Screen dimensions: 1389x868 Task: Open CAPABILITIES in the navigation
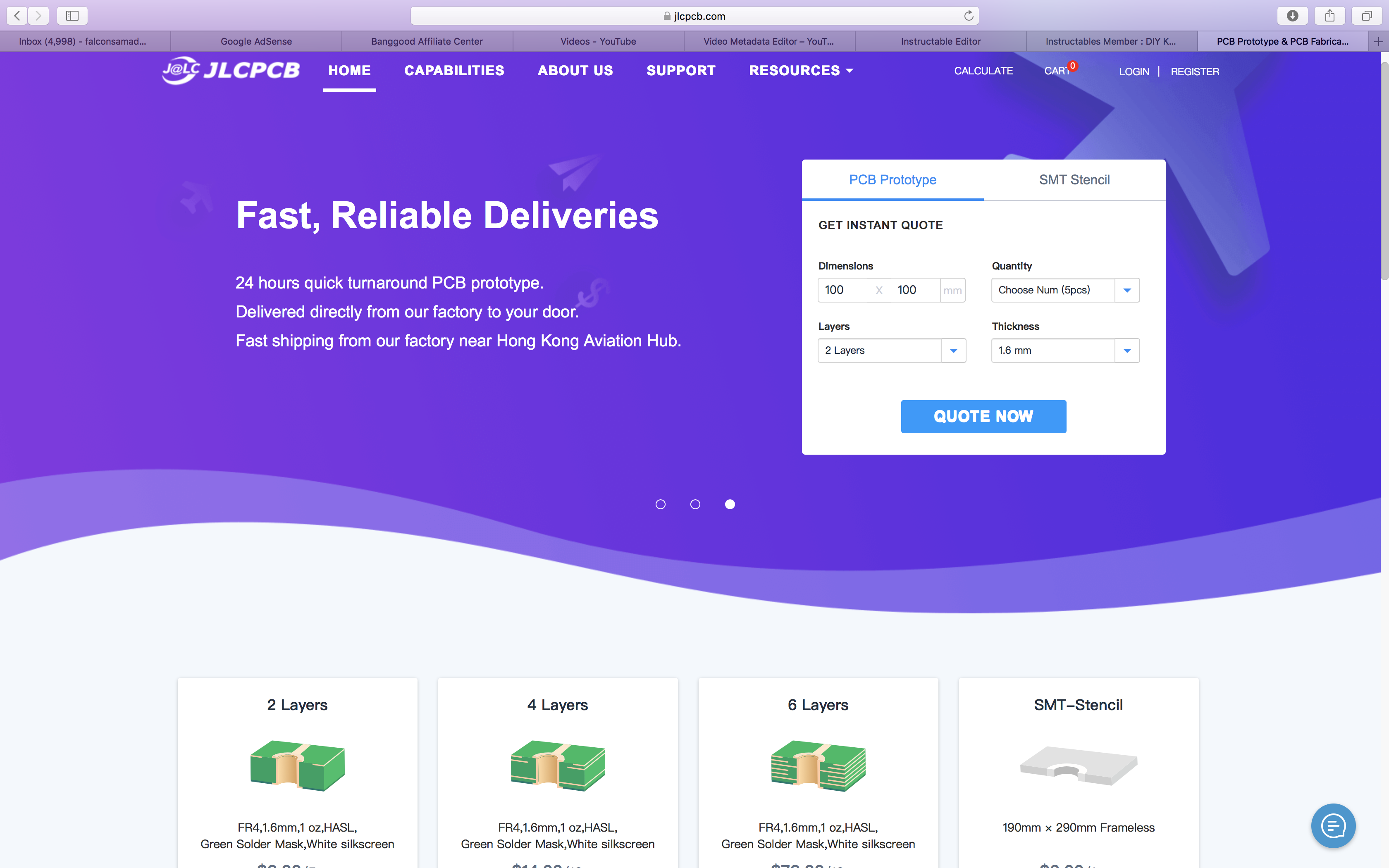click(x=454, y=71)
